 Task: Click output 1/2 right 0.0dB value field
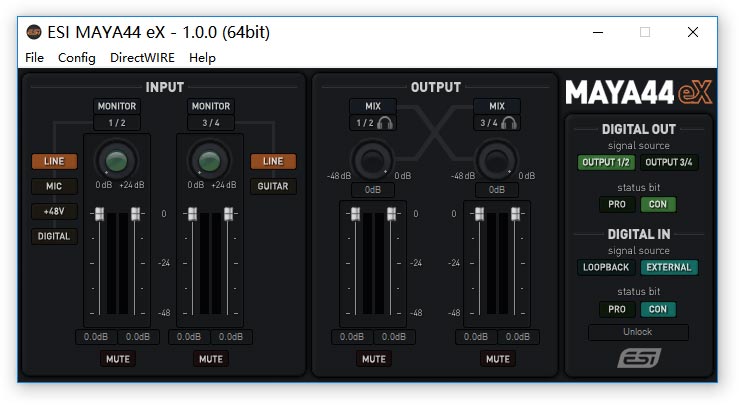(394, 337)
